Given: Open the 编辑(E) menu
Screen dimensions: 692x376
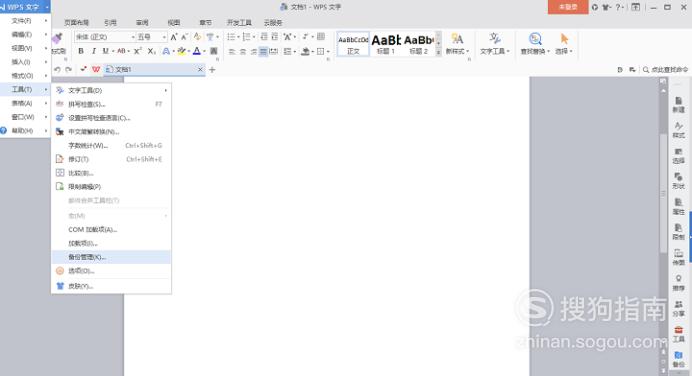Looking at the screenshot, I should (25, 34).
